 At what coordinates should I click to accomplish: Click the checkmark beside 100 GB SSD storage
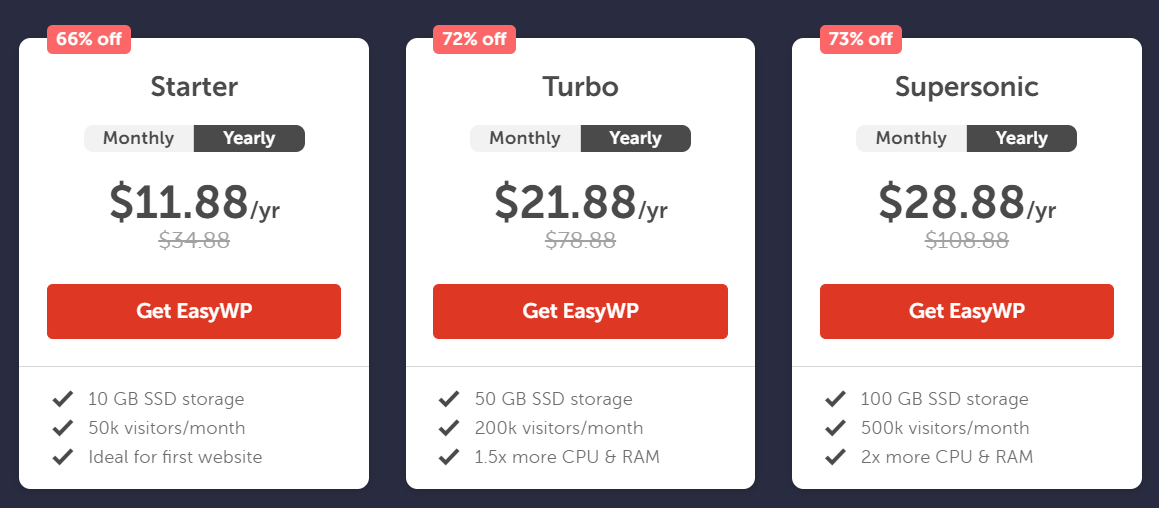pyautogui.click(x=835, y=399)
